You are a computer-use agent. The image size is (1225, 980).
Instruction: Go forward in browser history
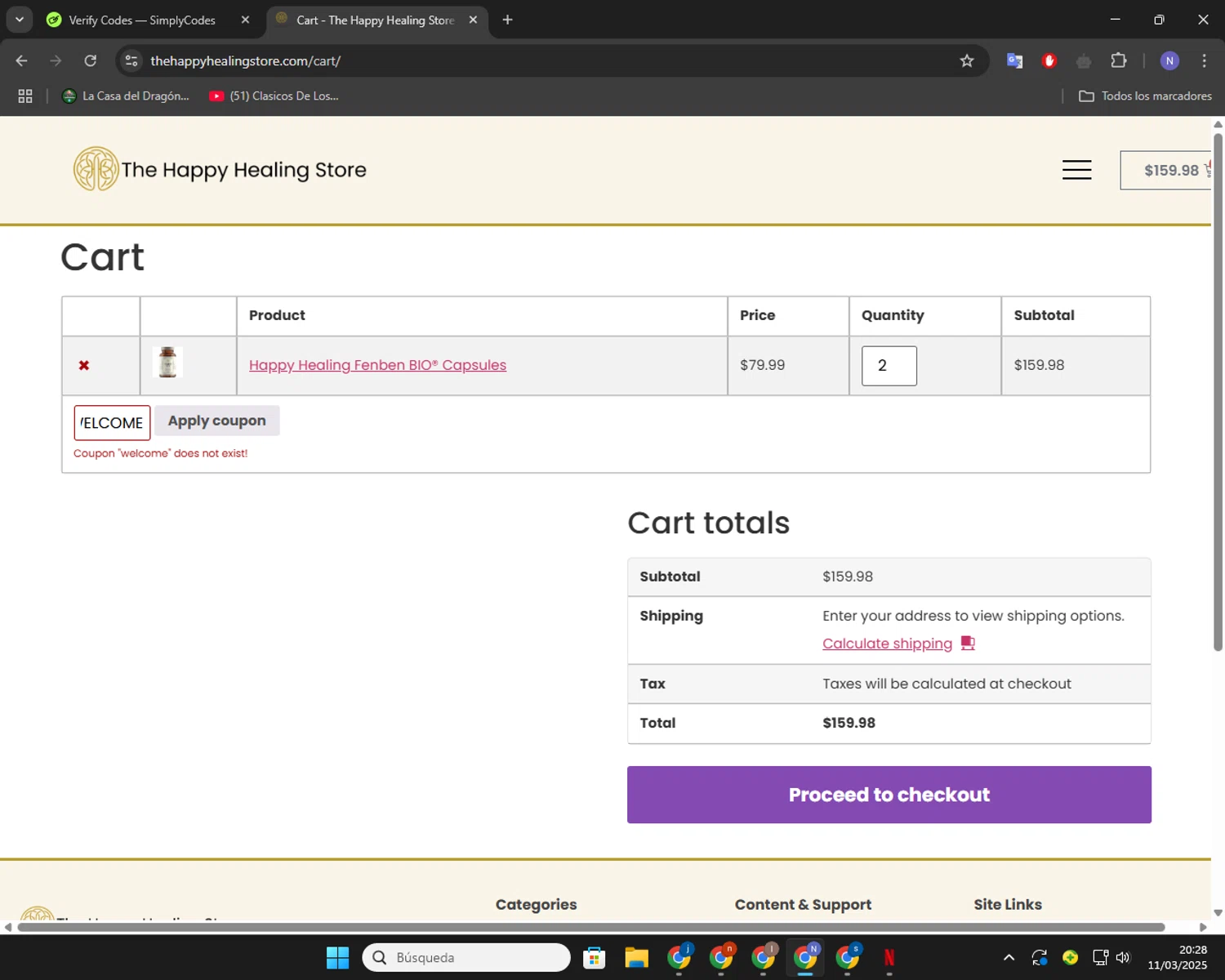[x=56, y=60]
